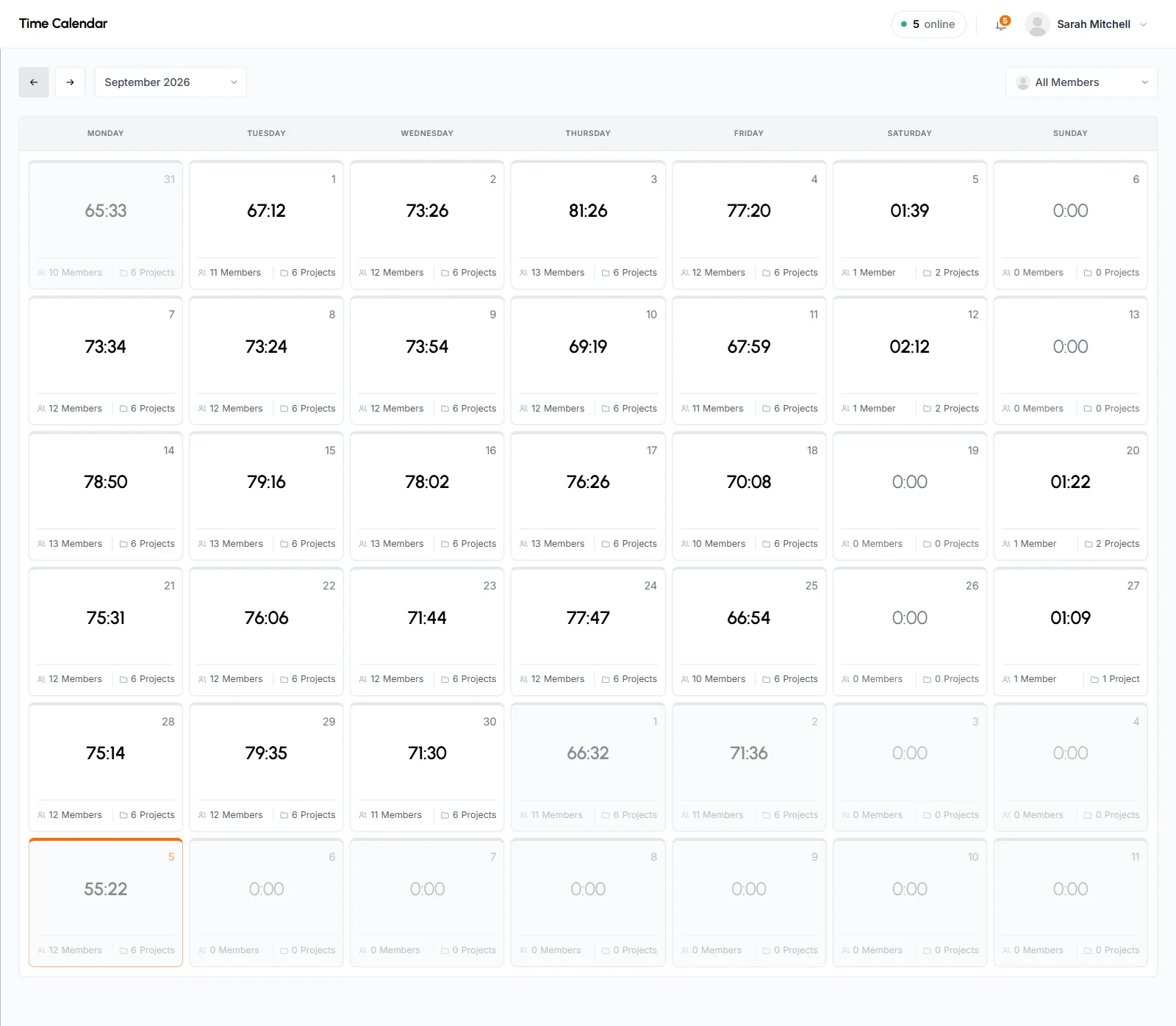Click the 77:20 time on Friday 4
Image resolution: width=1176 pixels, height=1026 pixels.
(x=749, y=211)
